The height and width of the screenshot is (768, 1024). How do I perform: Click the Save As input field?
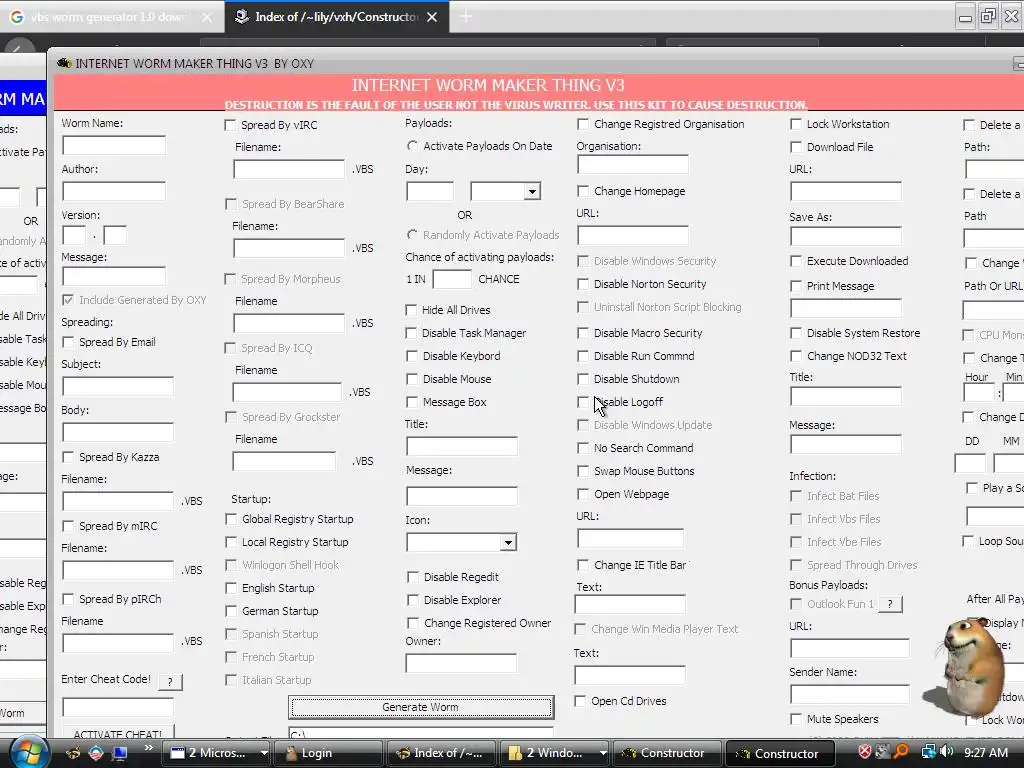[x=846, y=236]
